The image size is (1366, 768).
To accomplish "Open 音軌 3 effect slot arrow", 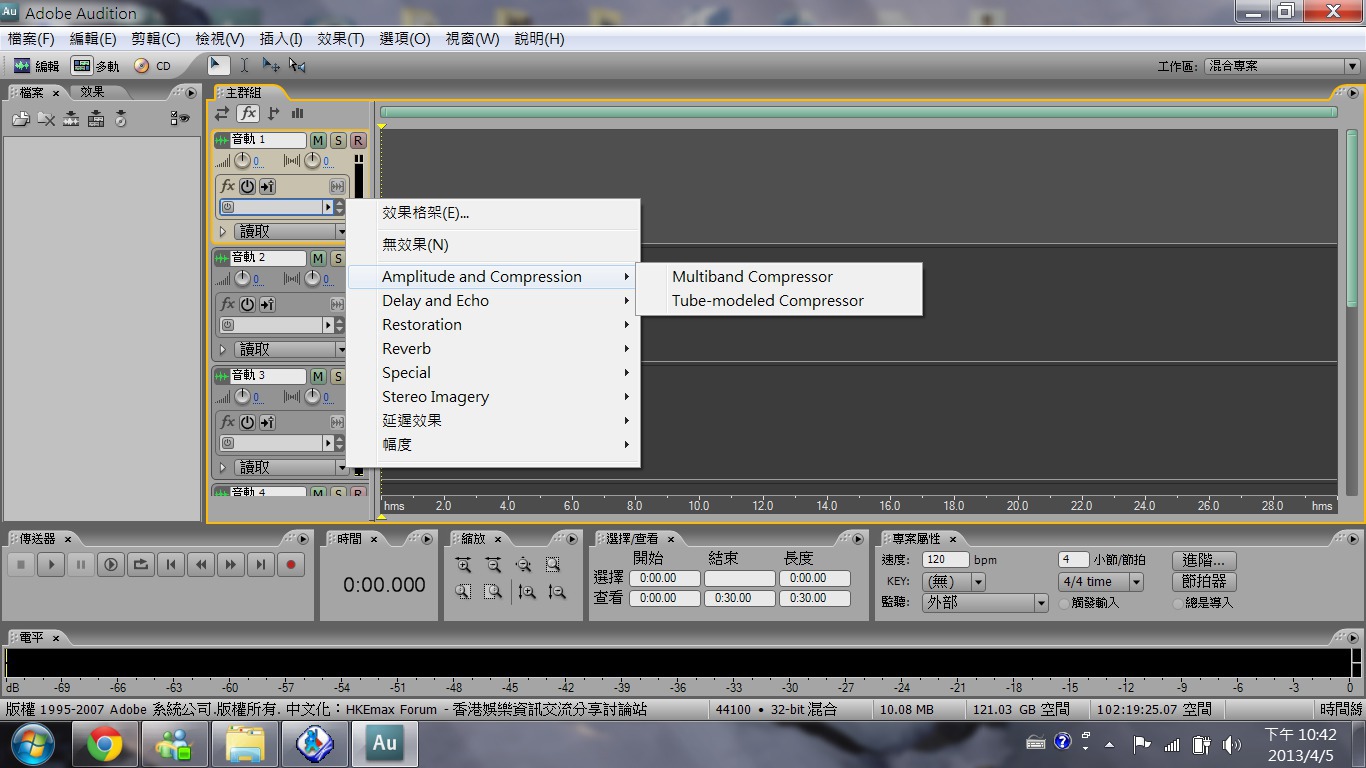I will click(x=327, y=443).
